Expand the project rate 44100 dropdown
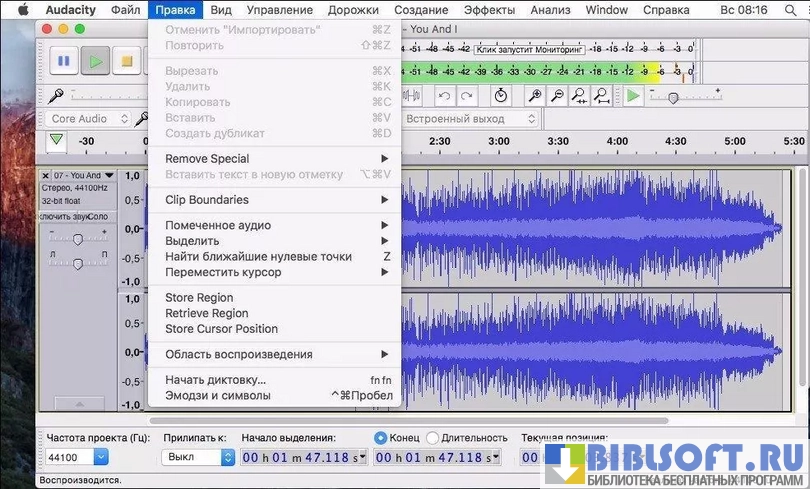This screenshot has height=489, width=810. (x=100, y=457)
